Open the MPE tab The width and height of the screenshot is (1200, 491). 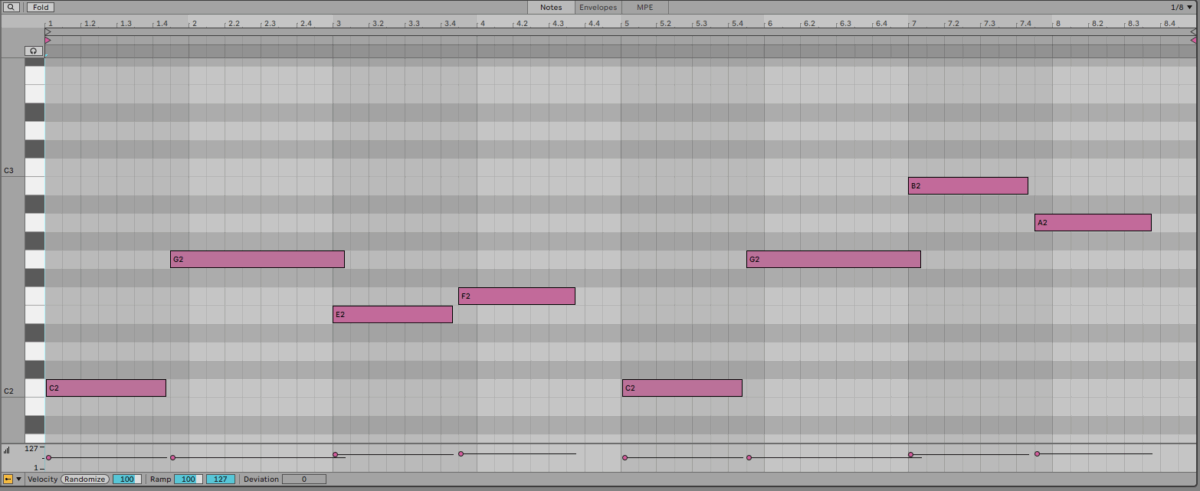(645, 6)
